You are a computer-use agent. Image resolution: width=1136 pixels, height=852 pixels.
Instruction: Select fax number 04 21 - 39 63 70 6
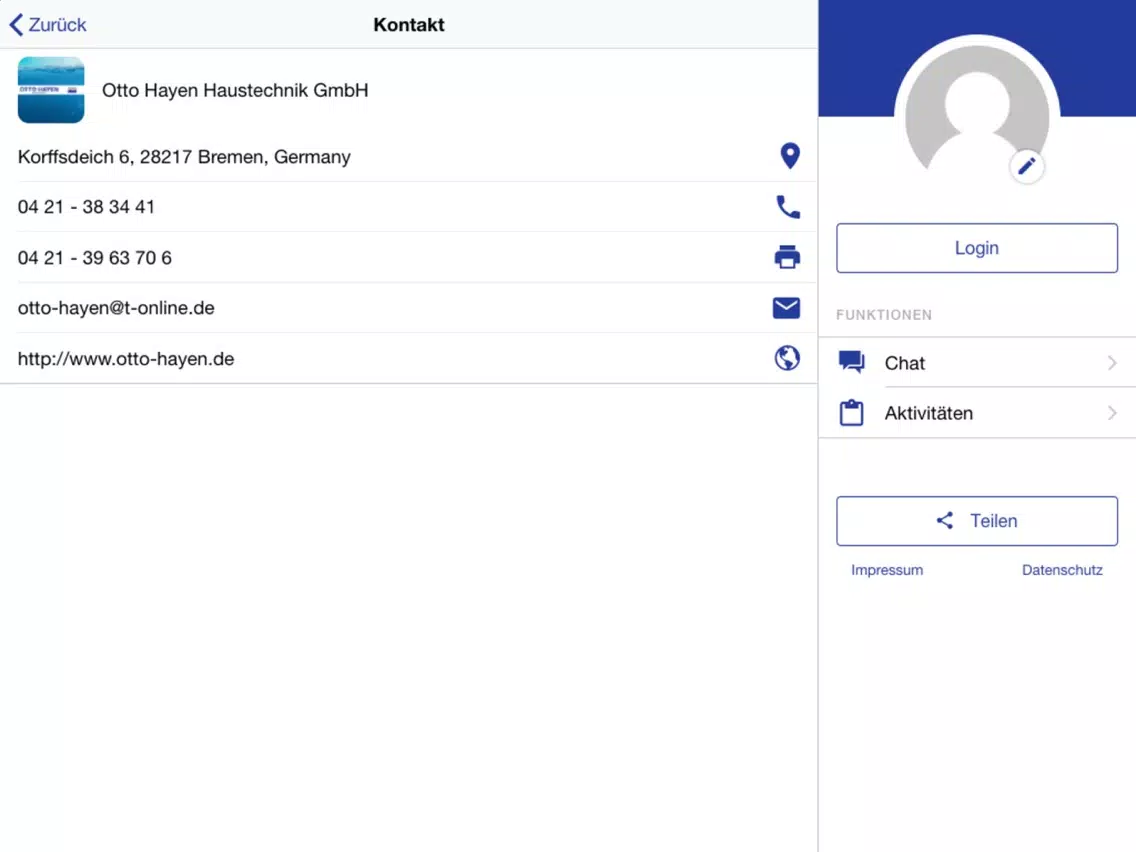pos(95,258)
